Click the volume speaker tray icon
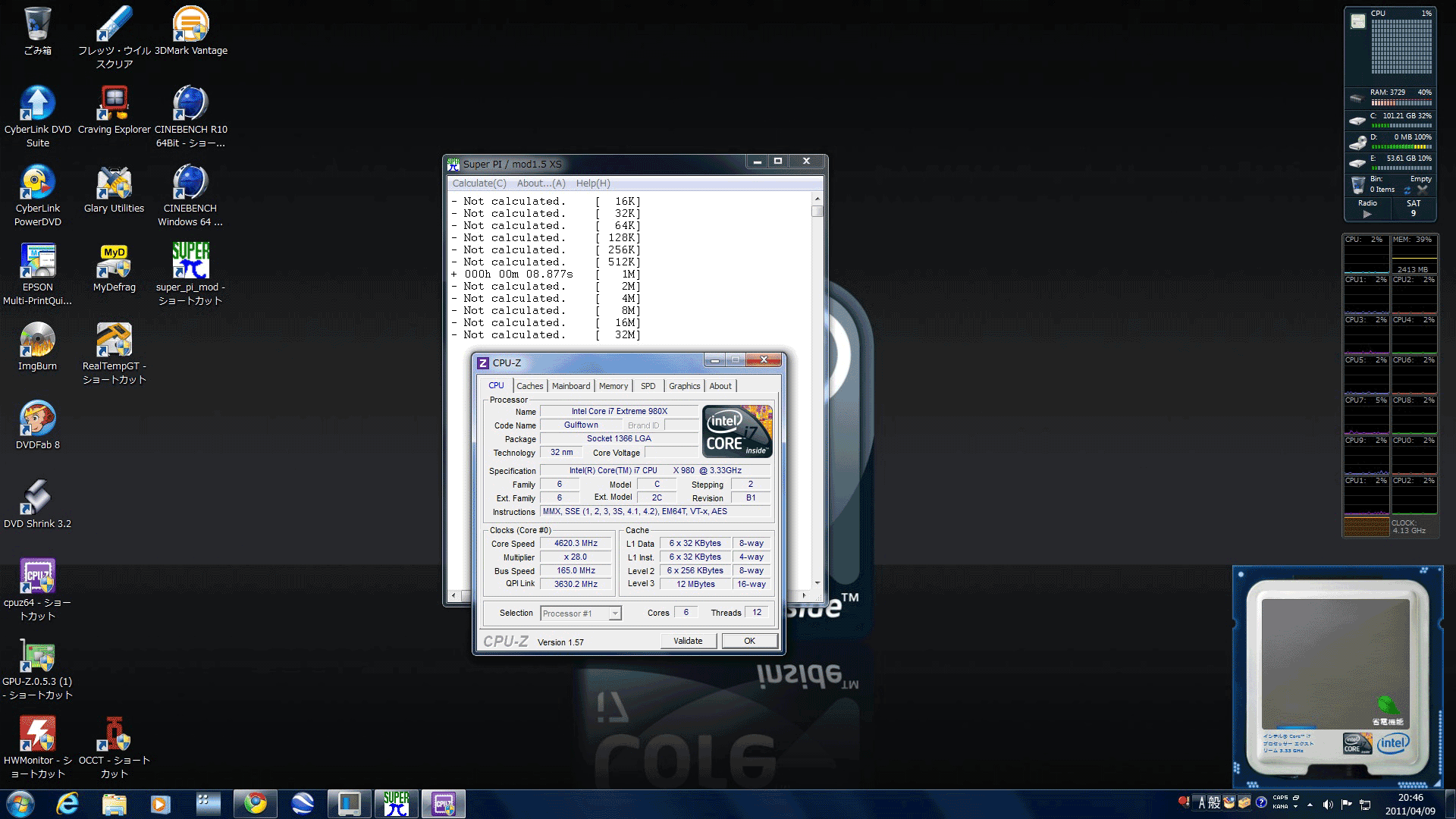 1328,805
